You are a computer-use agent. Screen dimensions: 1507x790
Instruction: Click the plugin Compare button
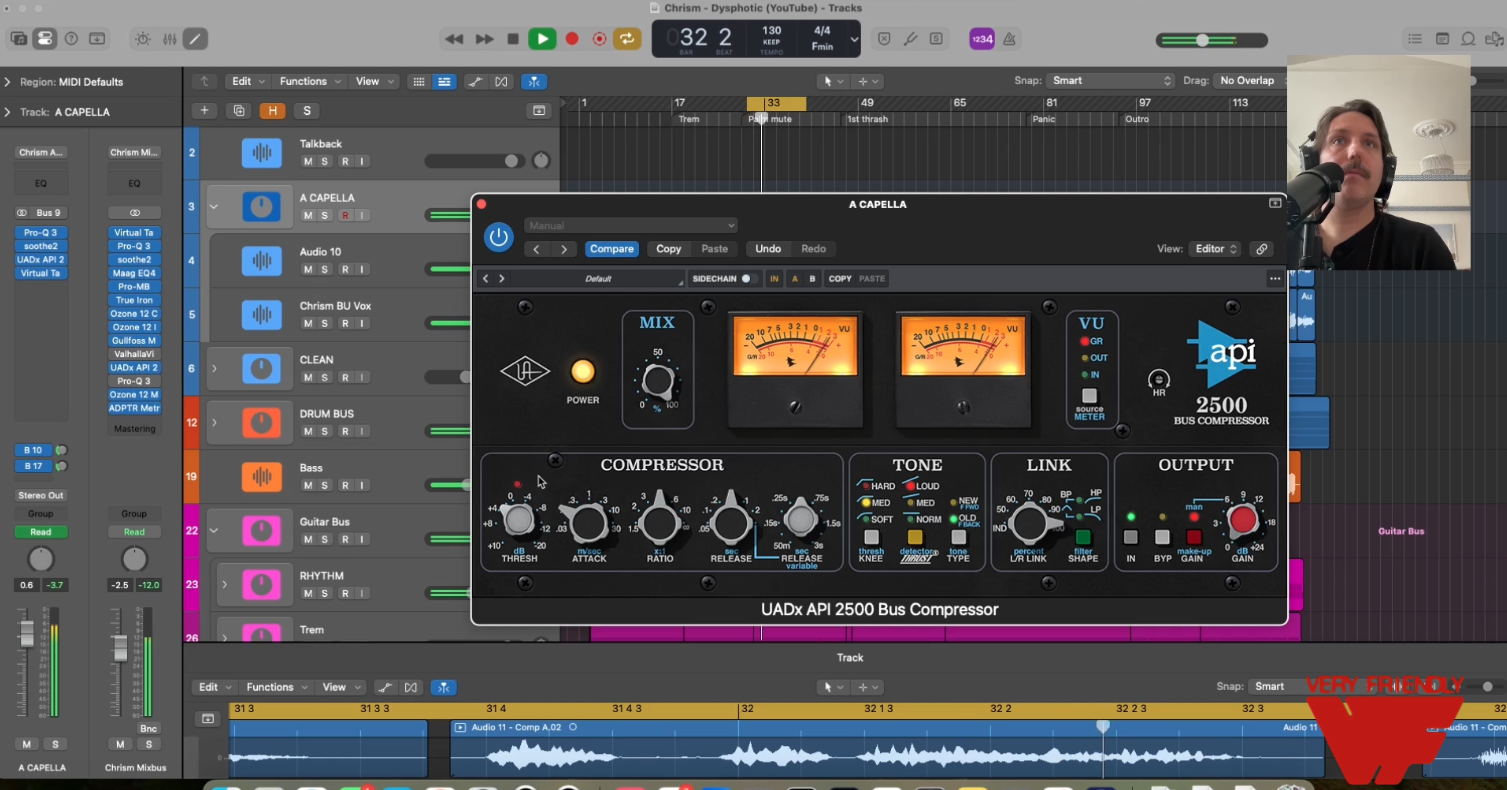pyautogui.click(x=611, y=249)
